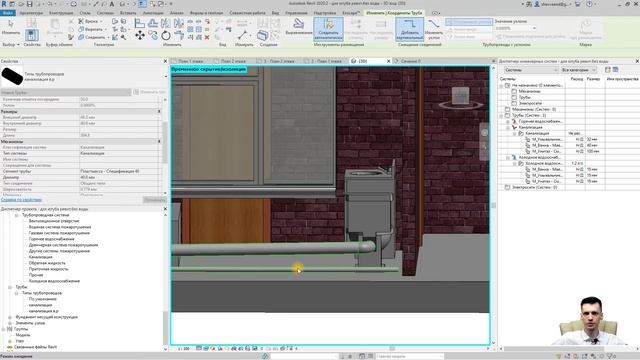Open the Системы dropdown in System Browser
The height and width of the screenshot is (360, 640).
point(531,70)
